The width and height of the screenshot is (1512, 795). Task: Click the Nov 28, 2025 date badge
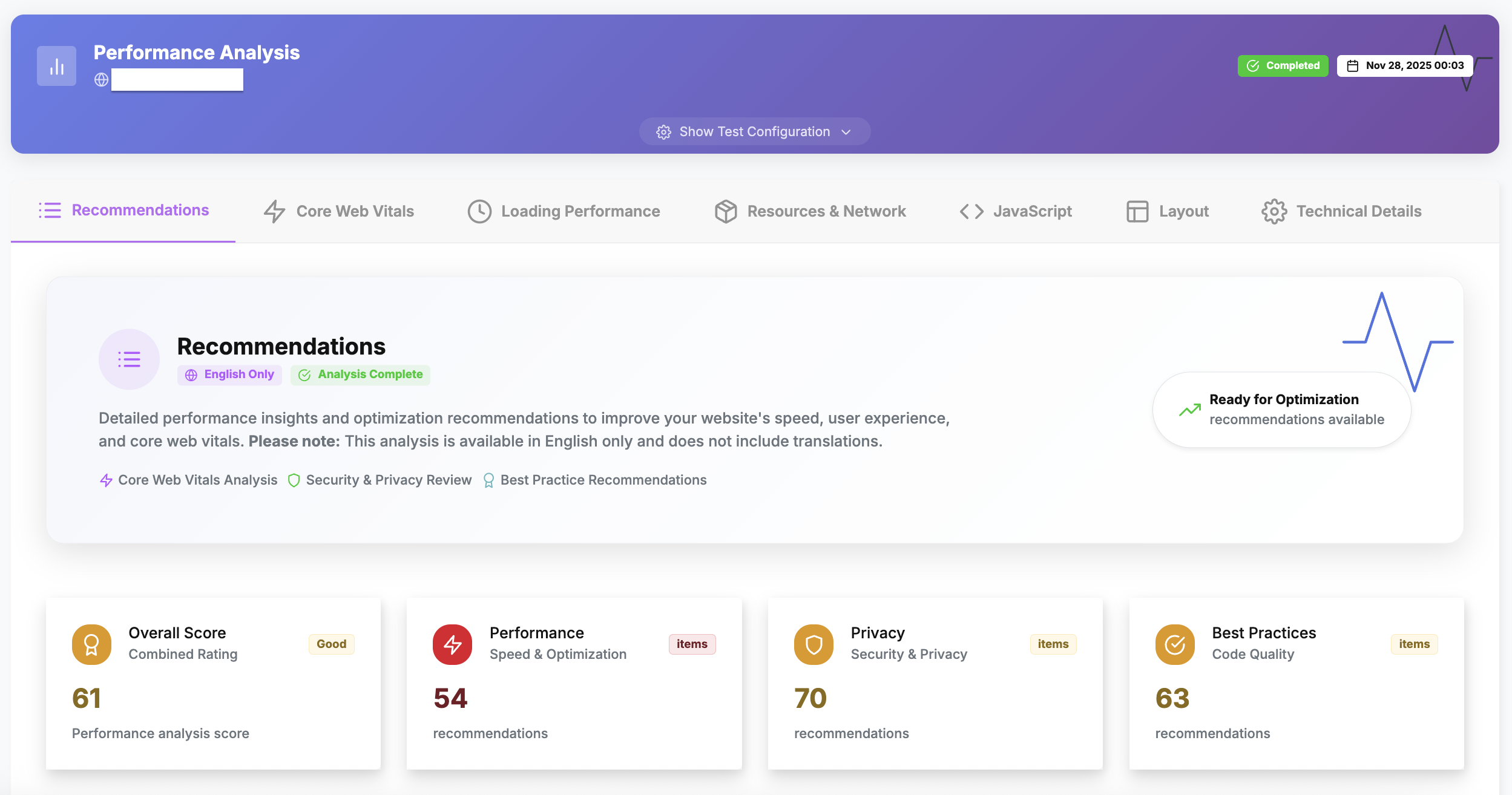pos(1405,65)
